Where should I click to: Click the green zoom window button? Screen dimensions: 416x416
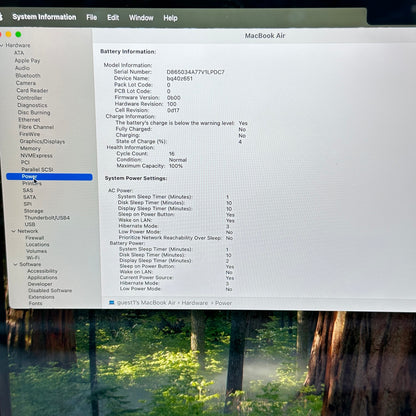coord(18,34)
